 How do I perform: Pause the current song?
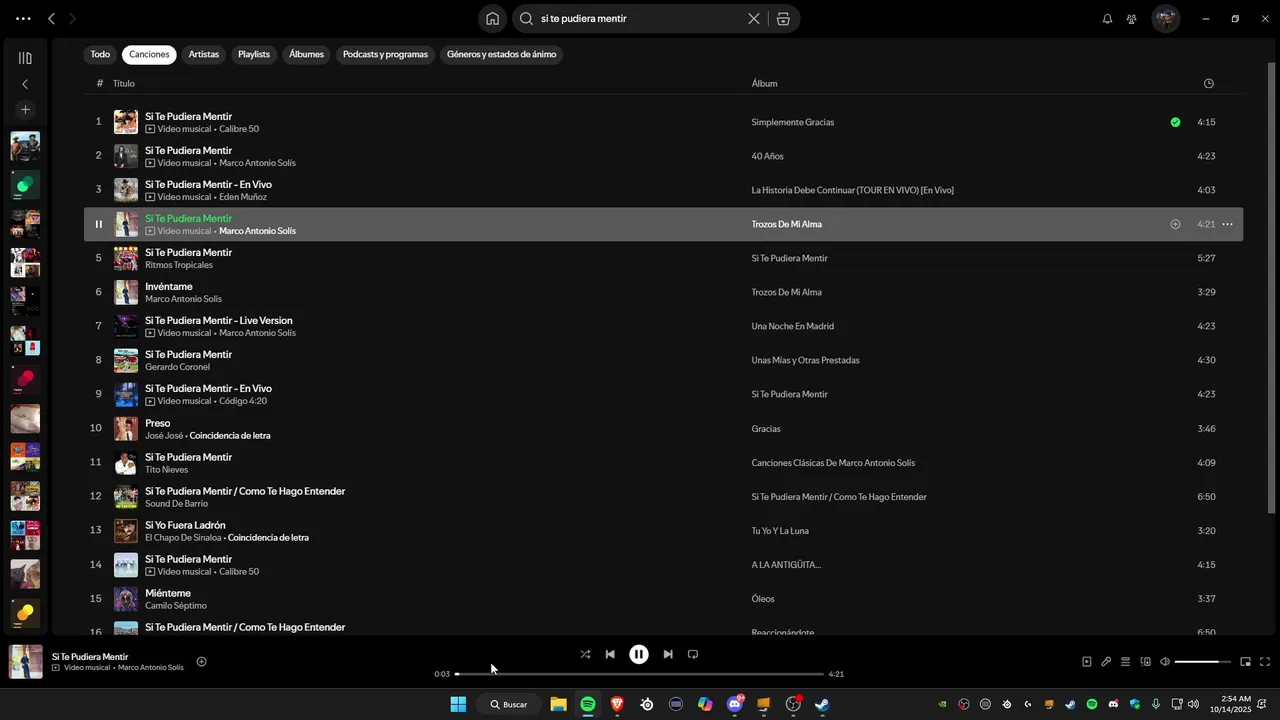tap(638, 654)
